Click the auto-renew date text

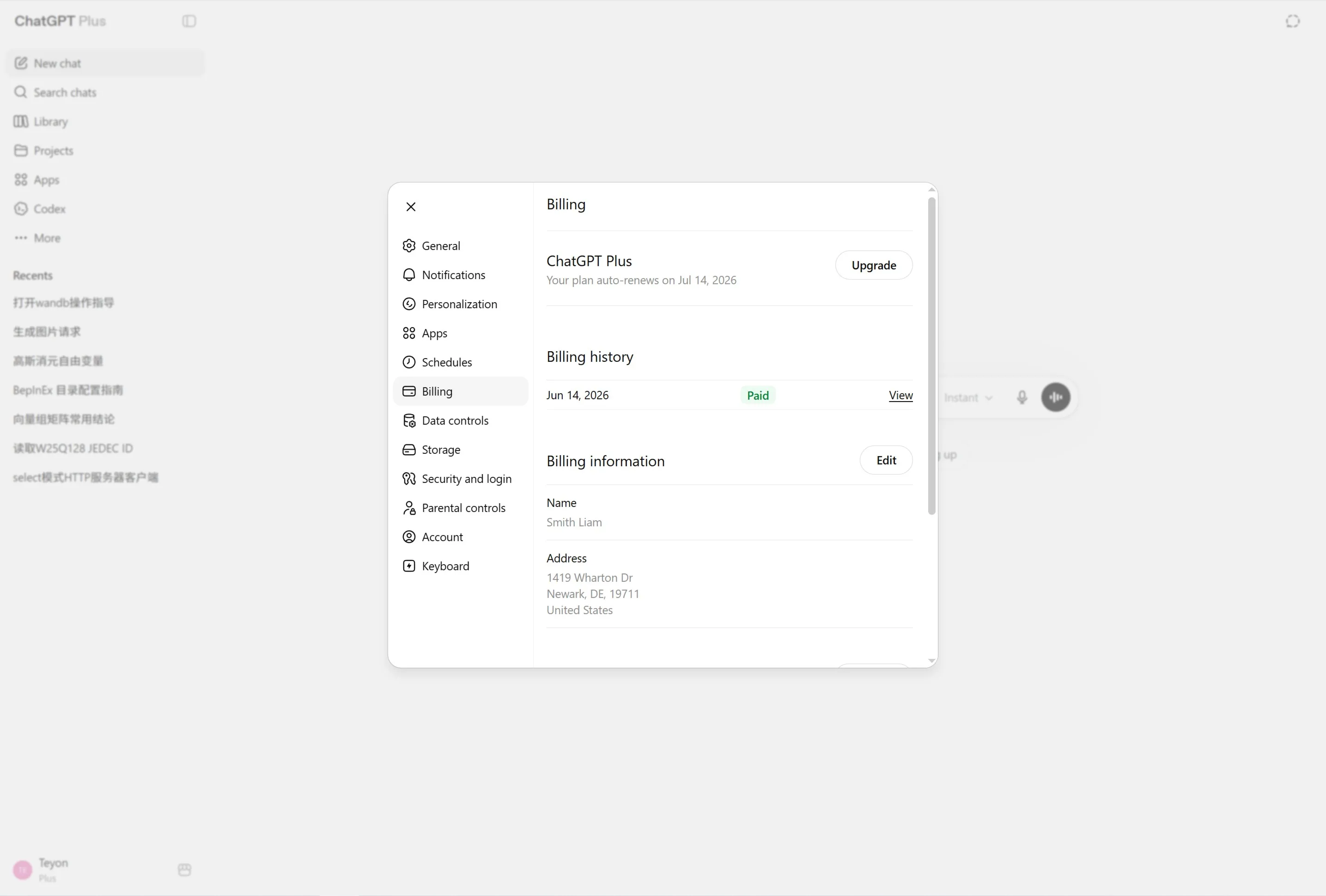(641, 280)
